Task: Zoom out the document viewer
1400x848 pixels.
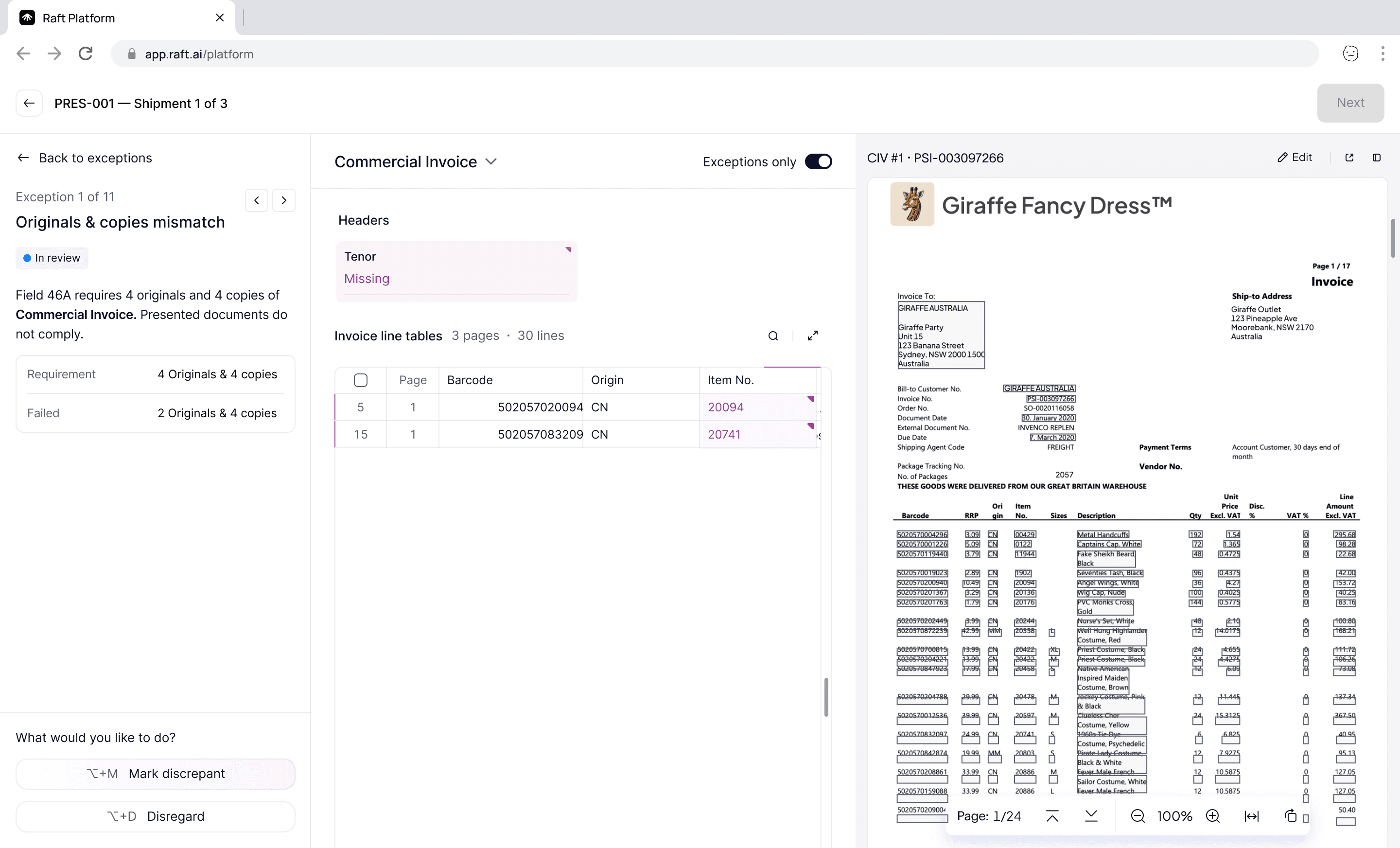Action: [x=1137, y=816]
